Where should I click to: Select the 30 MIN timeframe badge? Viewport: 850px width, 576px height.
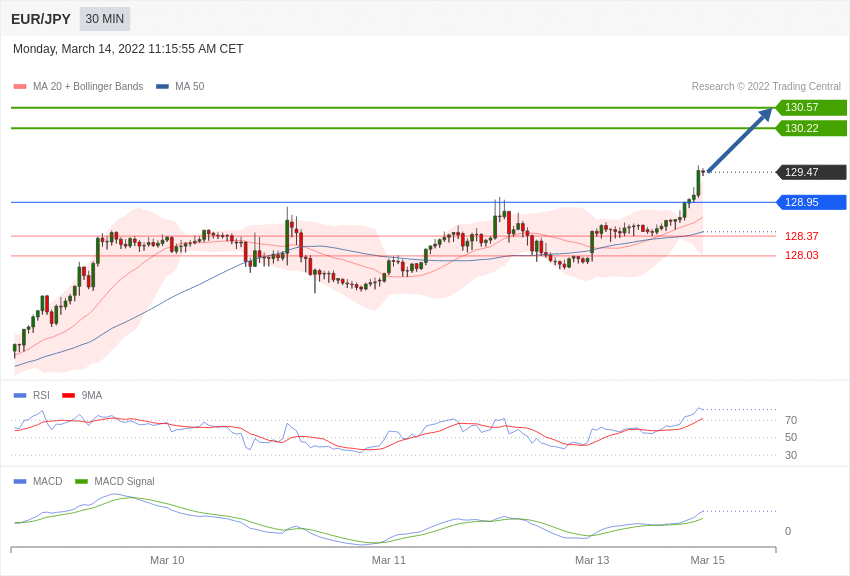pyautogui.click(x=105, y=19)
